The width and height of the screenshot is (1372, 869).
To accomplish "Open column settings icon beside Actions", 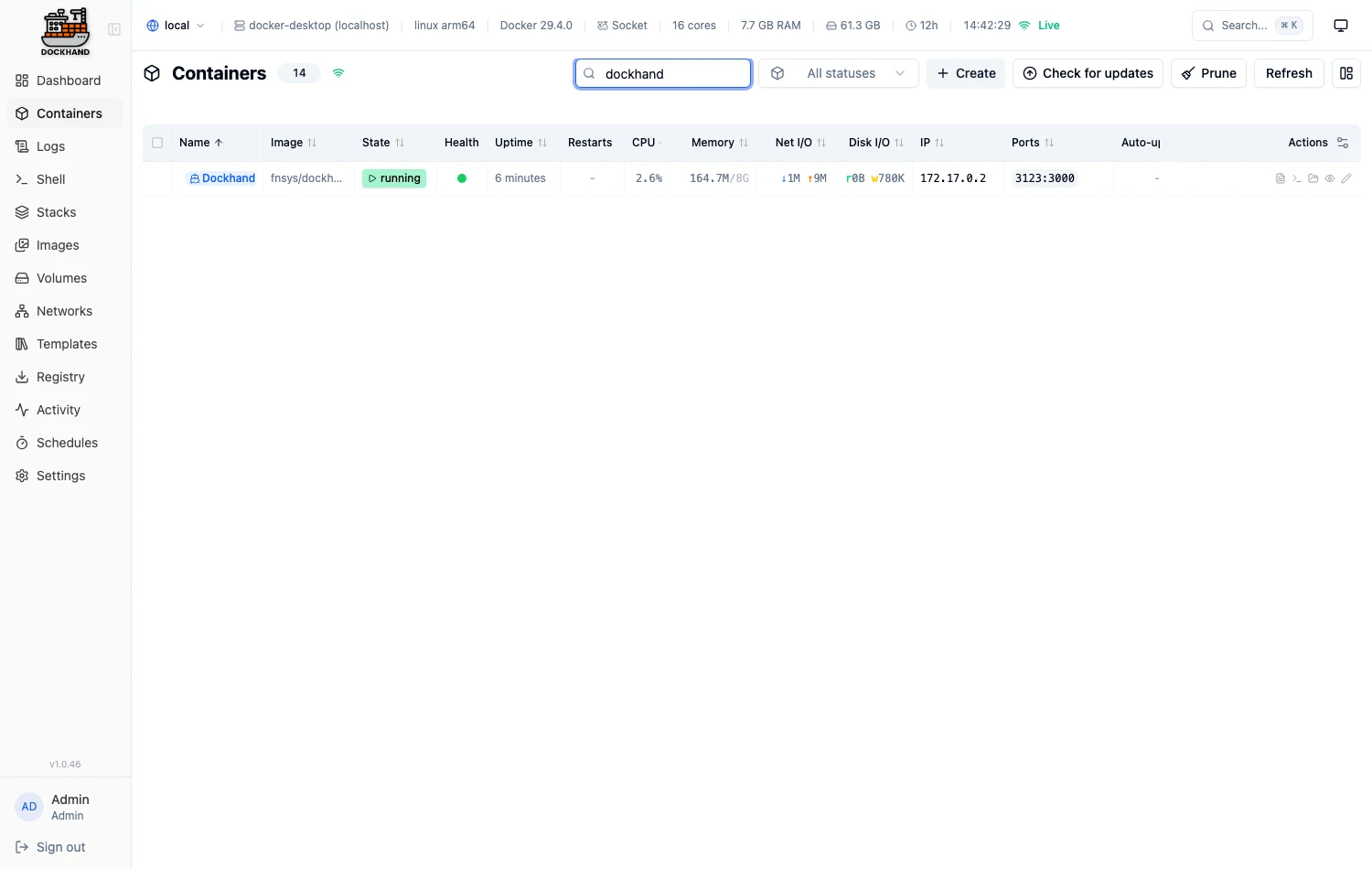I will tap(1343, 143).
